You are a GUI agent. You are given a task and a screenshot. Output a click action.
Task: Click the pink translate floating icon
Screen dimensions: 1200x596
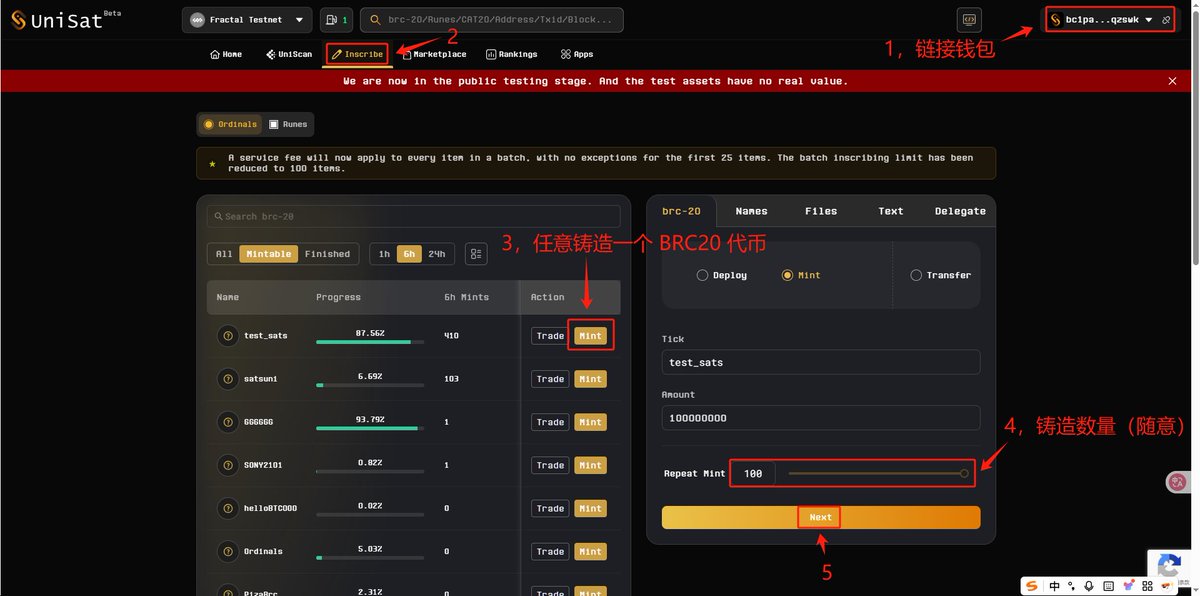tap(1177, 483)
